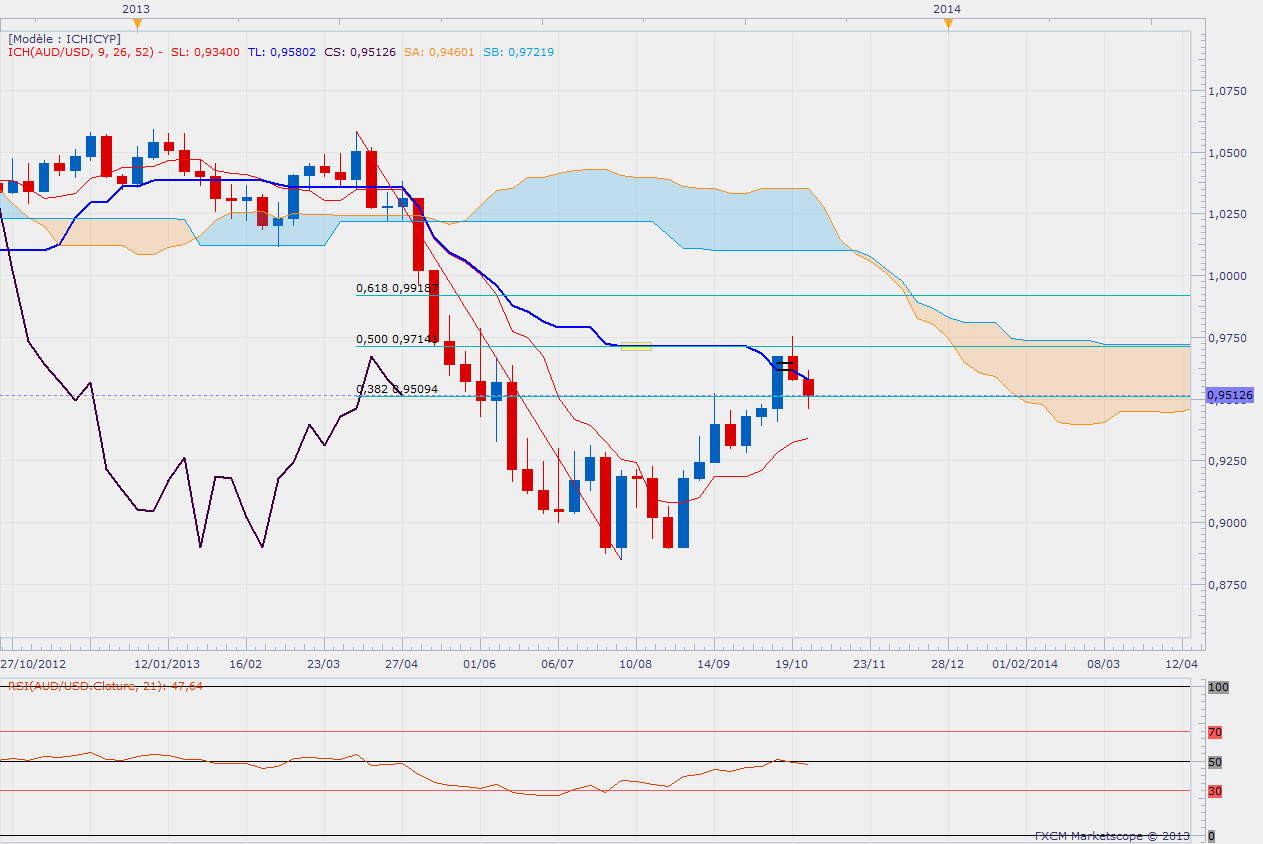Click the orange SA: 0,94601 value

click(x=440, y=52)
